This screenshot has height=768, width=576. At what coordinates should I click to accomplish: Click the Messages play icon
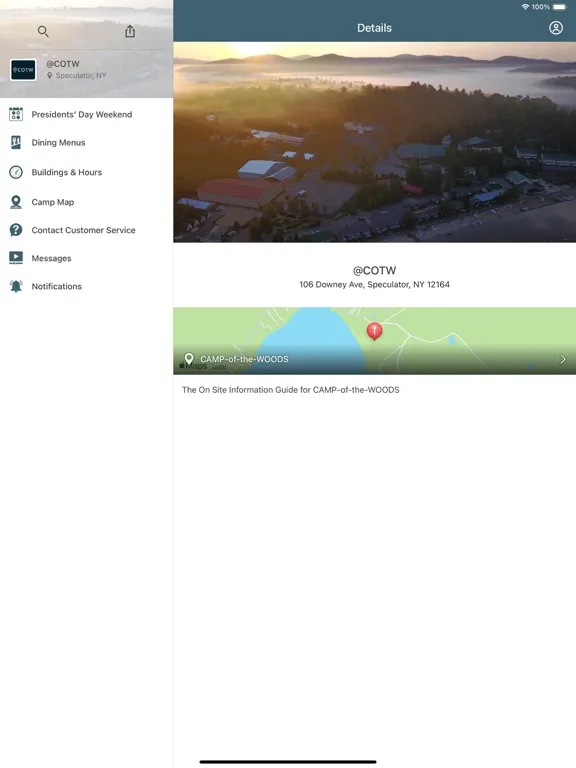pos(16,258)
